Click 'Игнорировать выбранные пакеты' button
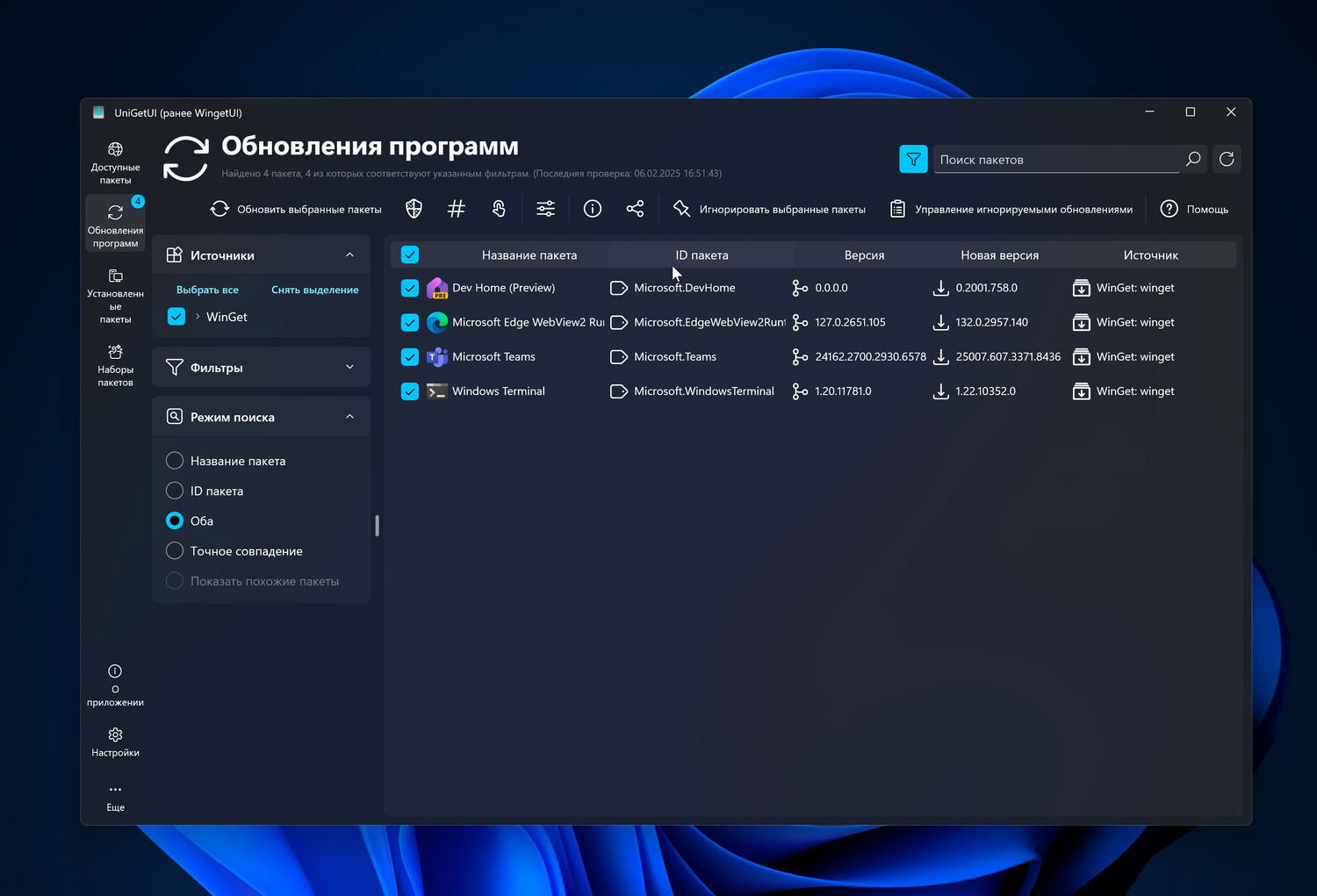 pos(769,209)
